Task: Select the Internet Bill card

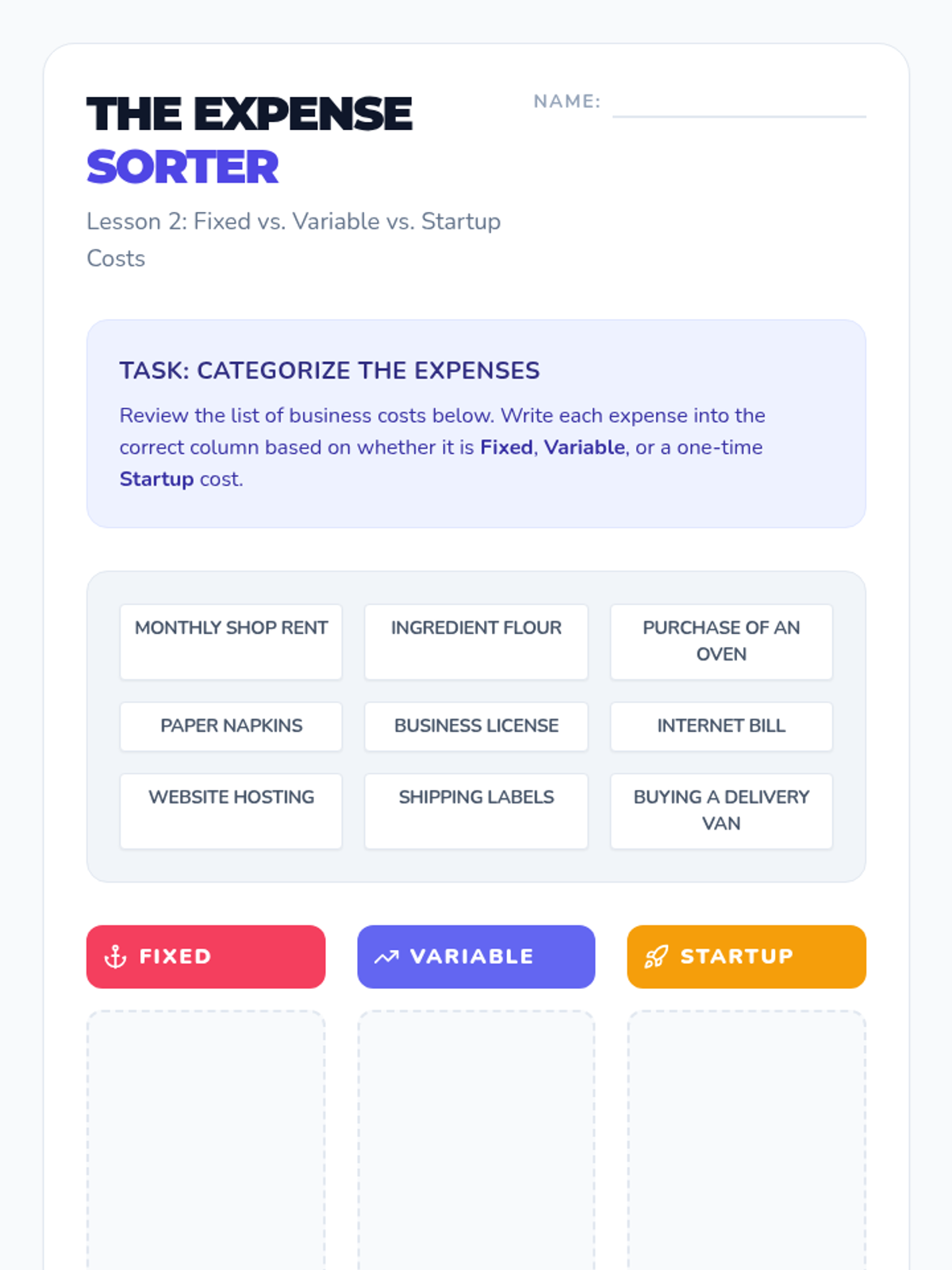Action: click(721, 725)
